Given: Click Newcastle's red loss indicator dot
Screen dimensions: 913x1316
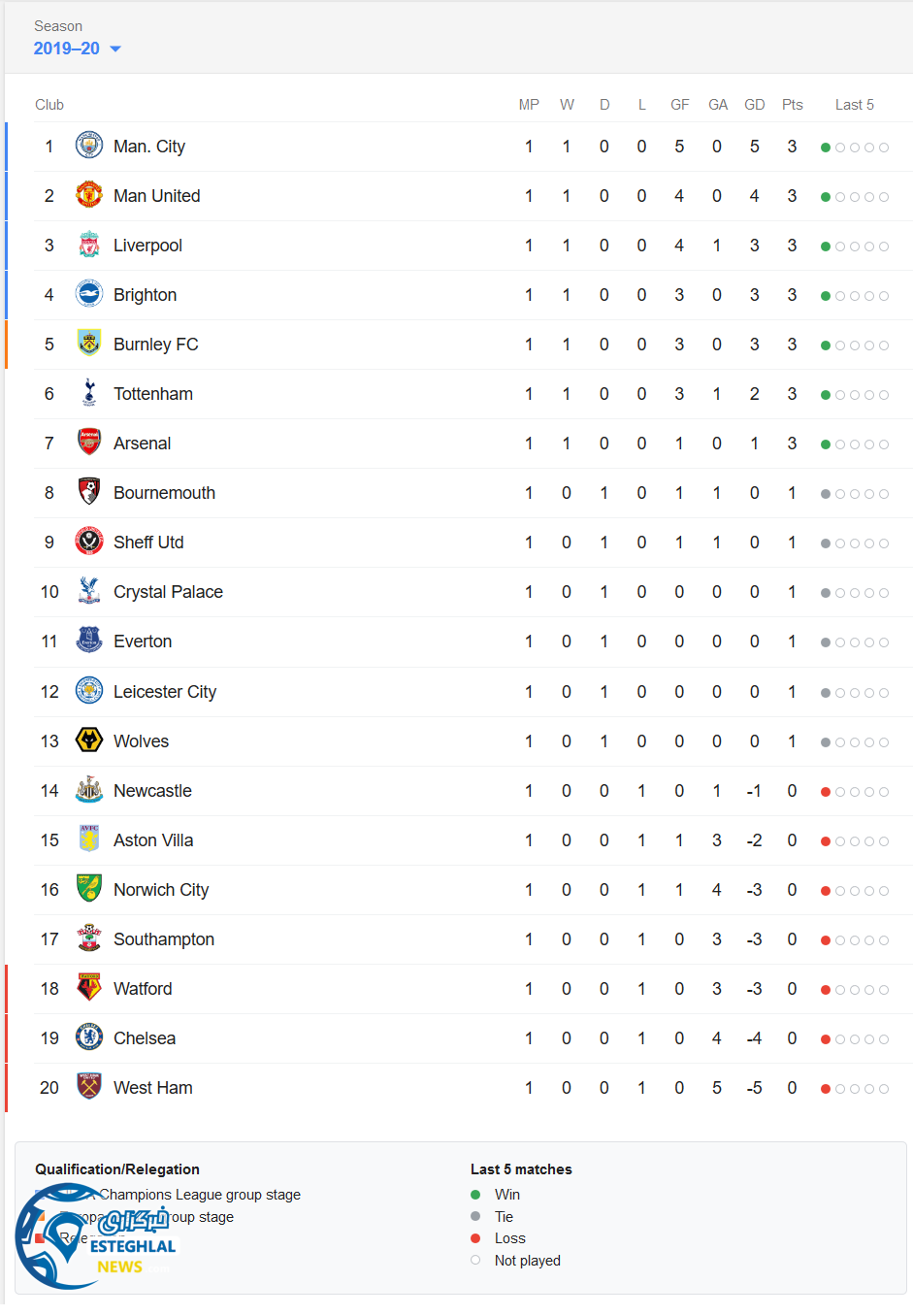Looking at the screenshot, I should [826, 792].
